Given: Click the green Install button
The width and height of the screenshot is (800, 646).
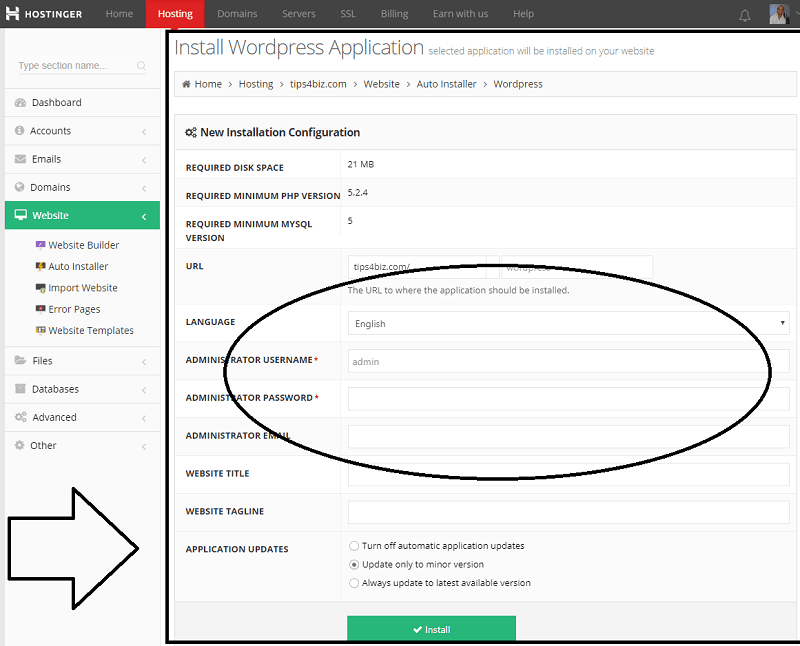Looking at the screenshot, I should pos(431,629).
